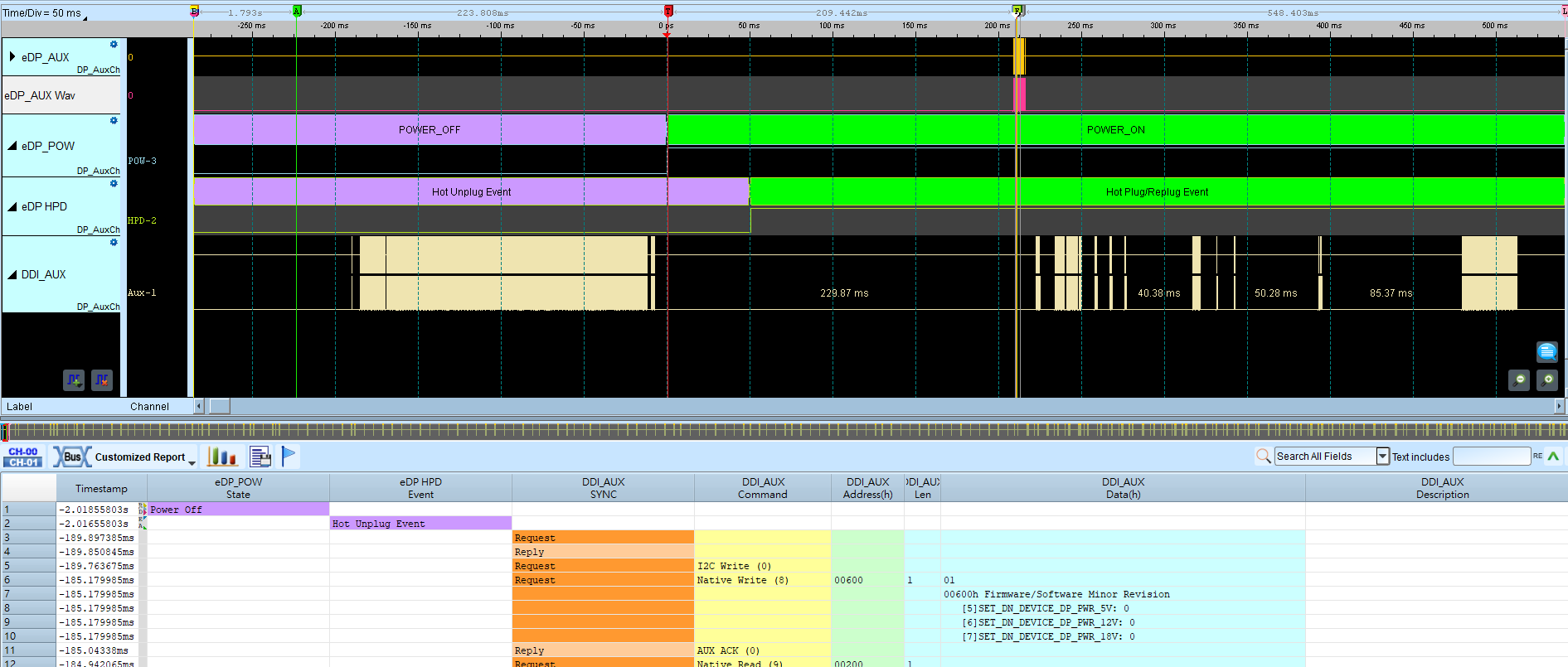Collapse the eDP_POW bus row
The height and width of the screenshot is (667, 1568).
tap(12, 146)
